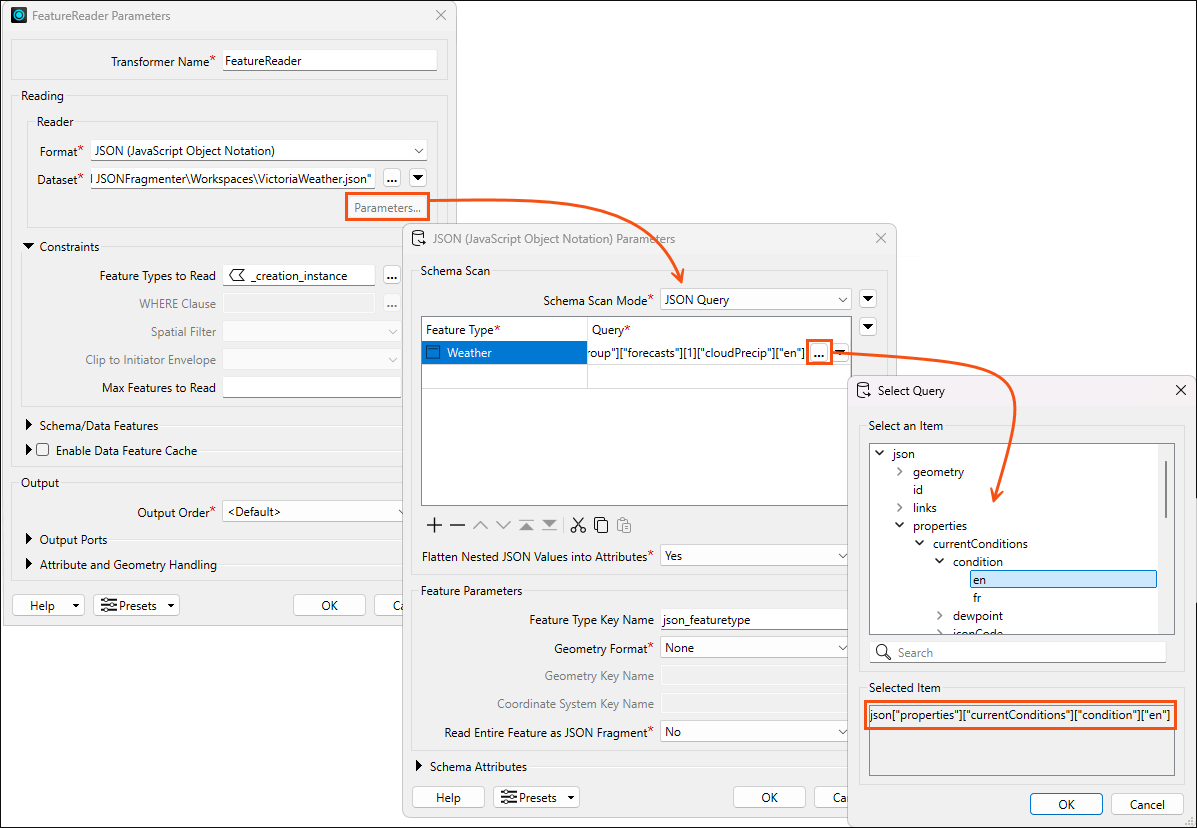Click the scissors cut icon

(578, 525)
